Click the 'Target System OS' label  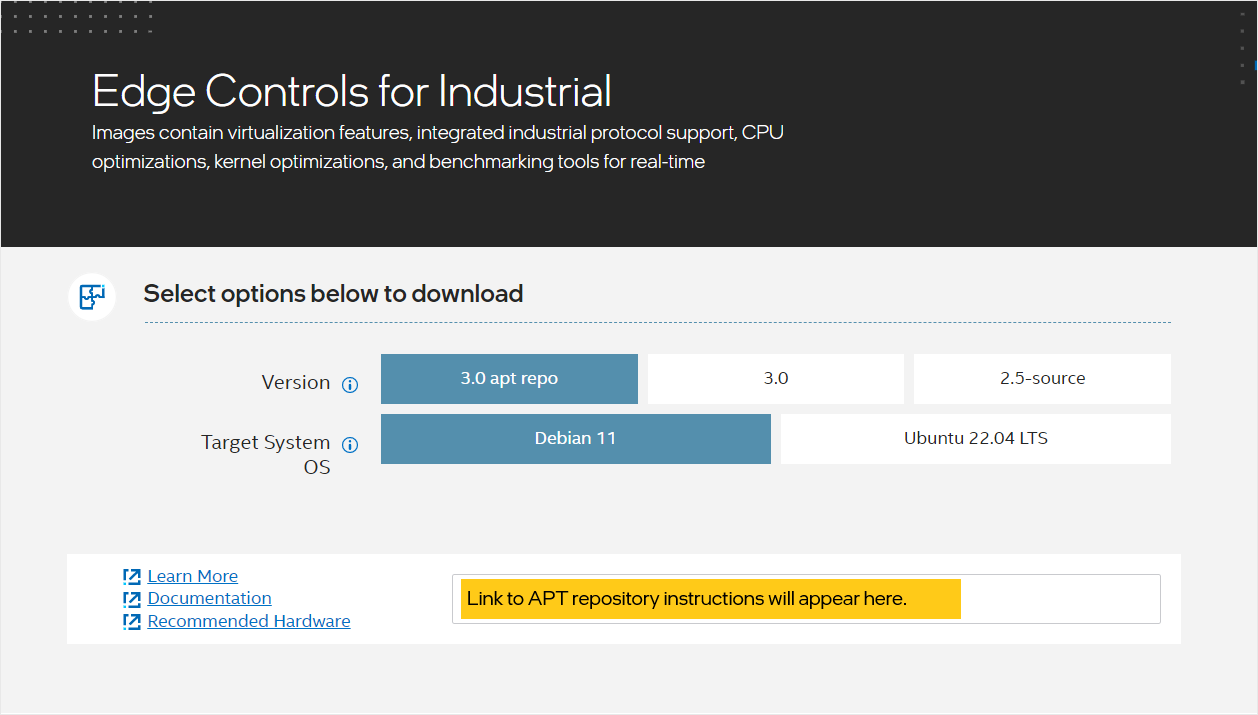266,454
